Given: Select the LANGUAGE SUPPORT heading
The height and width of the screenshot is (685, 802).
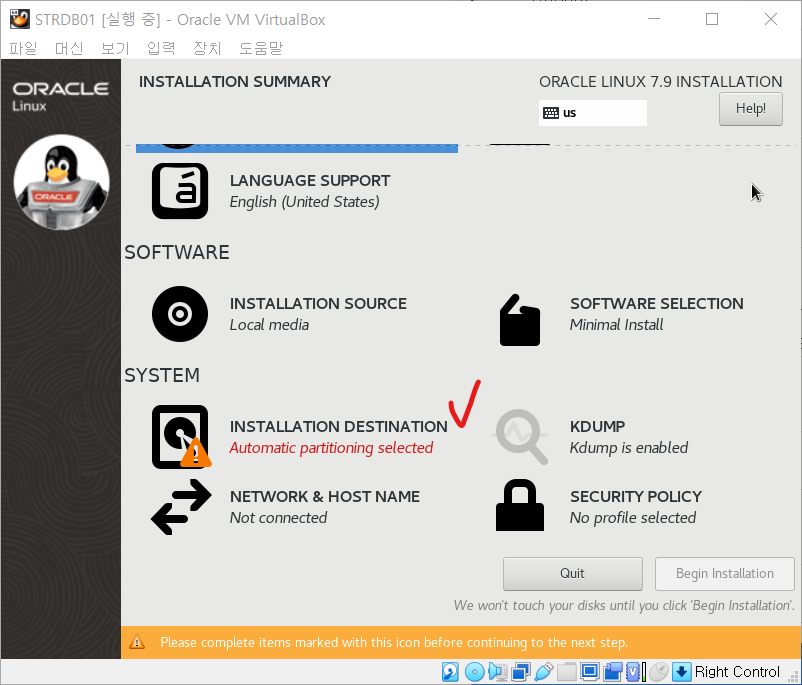Looking at the screenshot, I should pos(309,181).
